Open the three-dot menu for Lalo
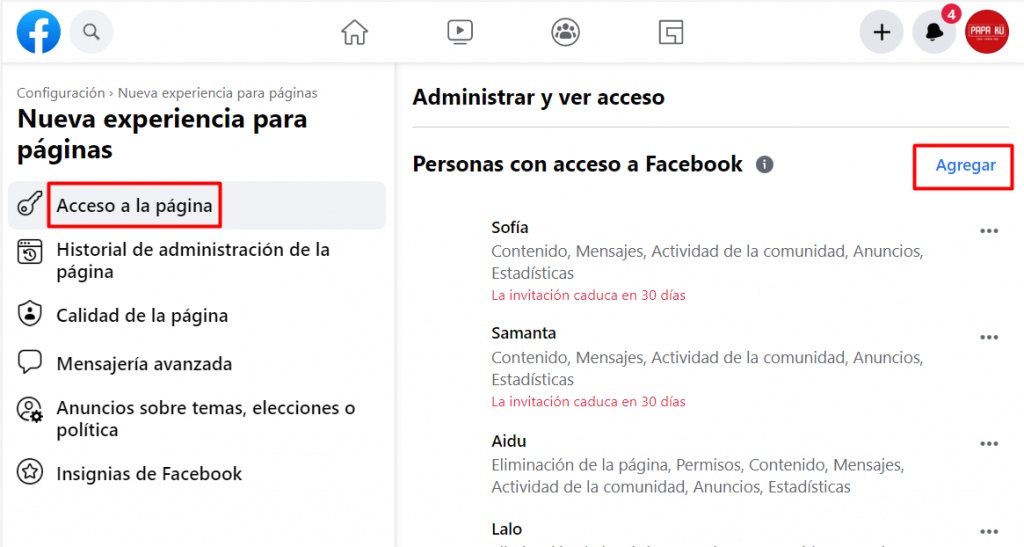 coord(989,532)
